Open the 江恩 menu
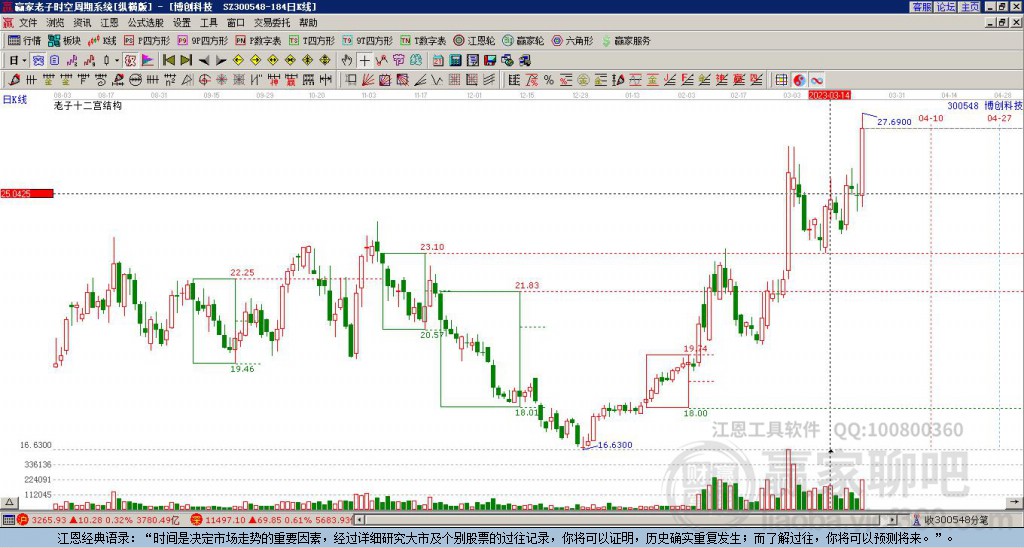This screenshot has height=548, width=1024. (x=109, y=23)
